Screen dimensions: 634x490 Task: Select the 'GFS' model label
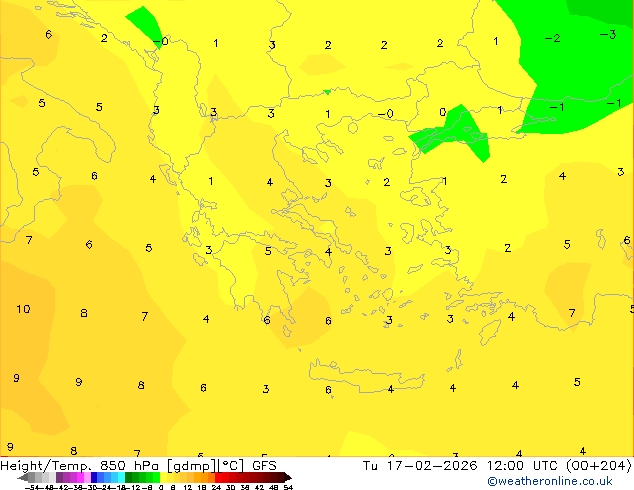(264, 466)
